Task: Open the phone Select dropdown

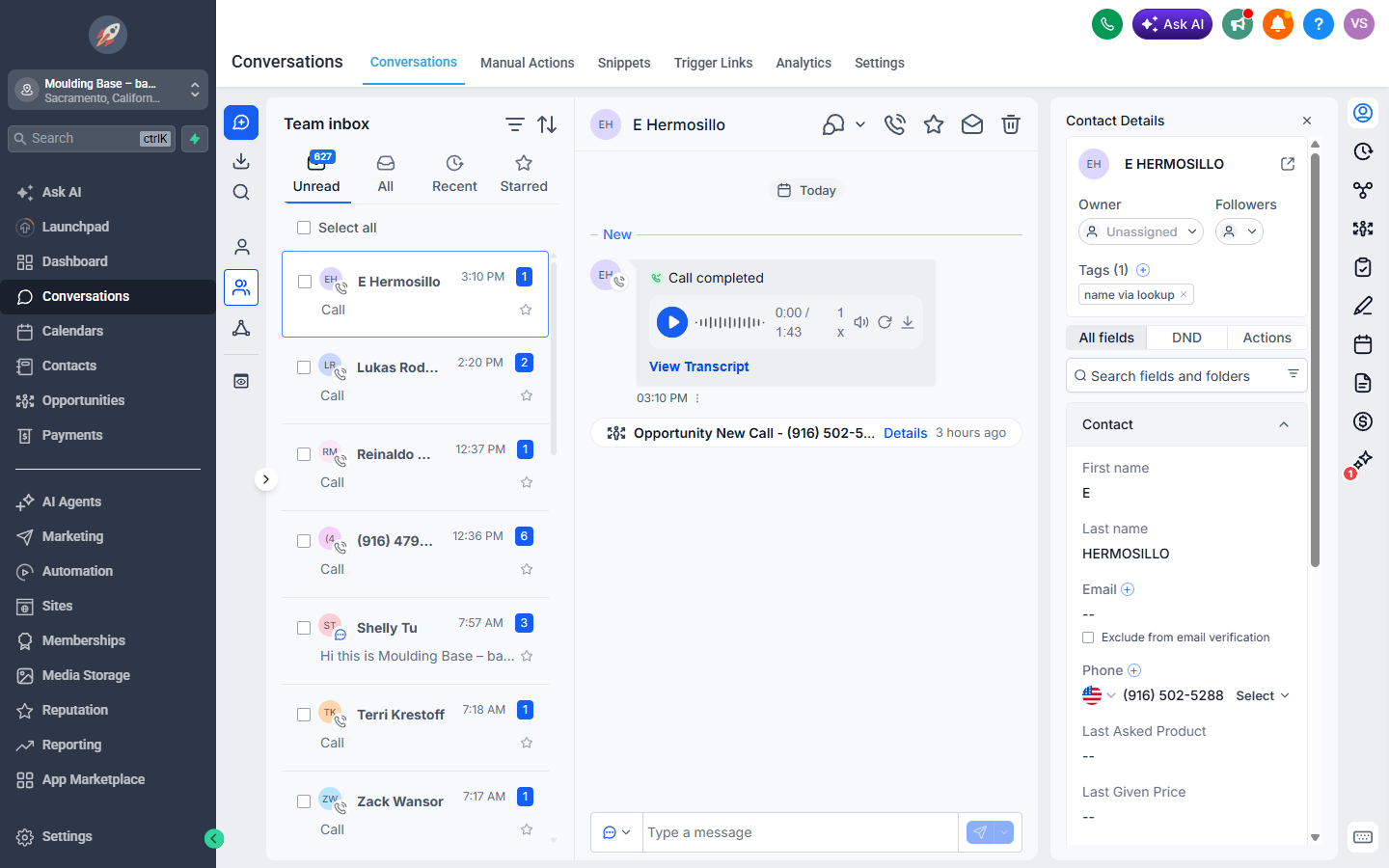Action: pyautogui.click(x=1263, y=695)
